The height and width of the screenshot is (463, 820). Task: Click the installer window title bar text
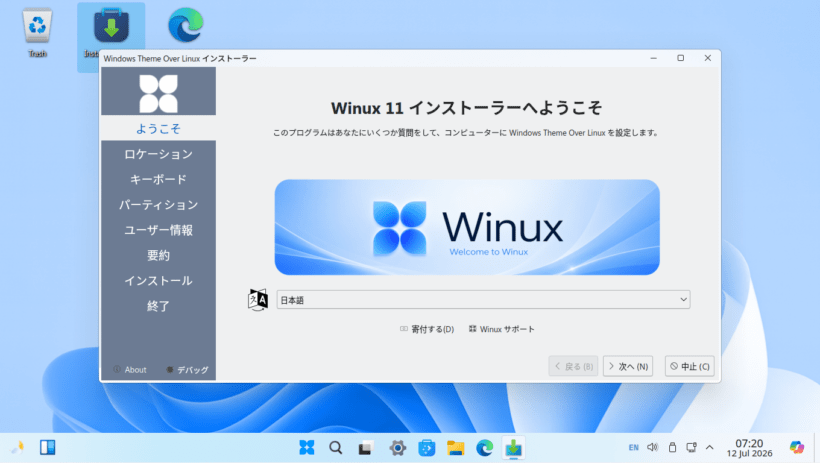180,59
